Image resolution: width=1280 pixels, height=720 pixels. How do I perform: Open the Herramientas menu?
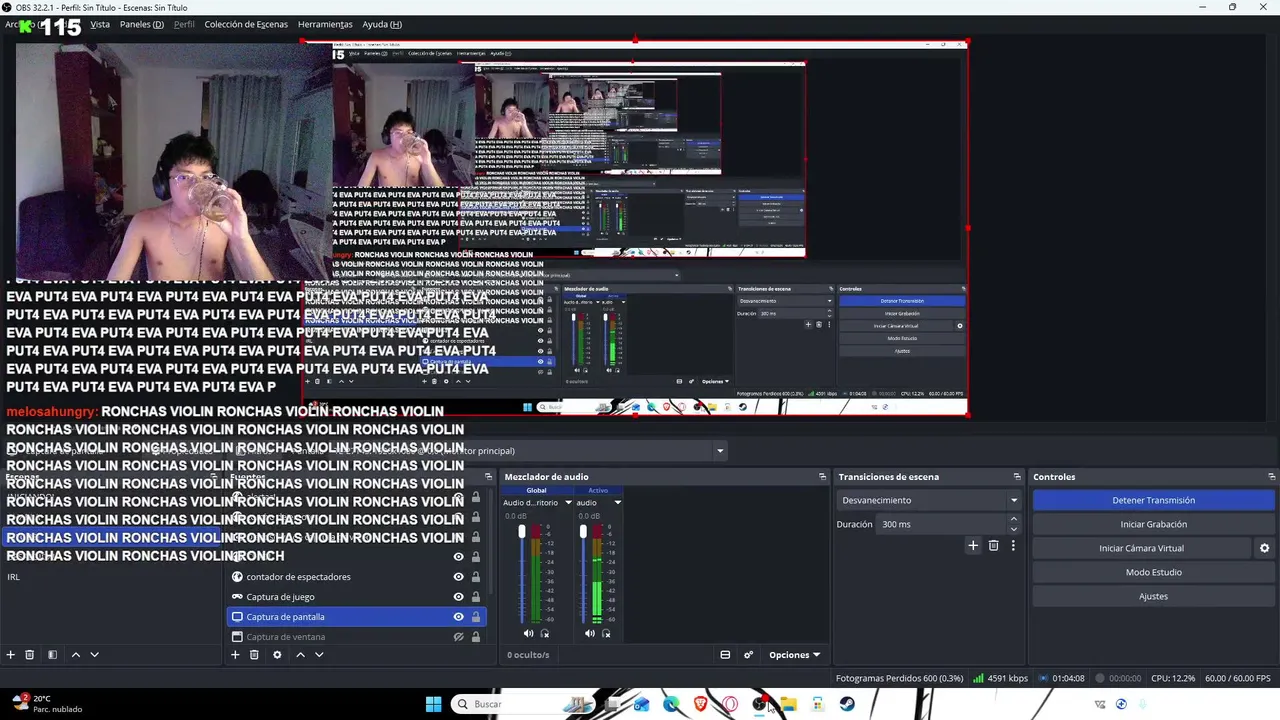(x=324, y=24)
